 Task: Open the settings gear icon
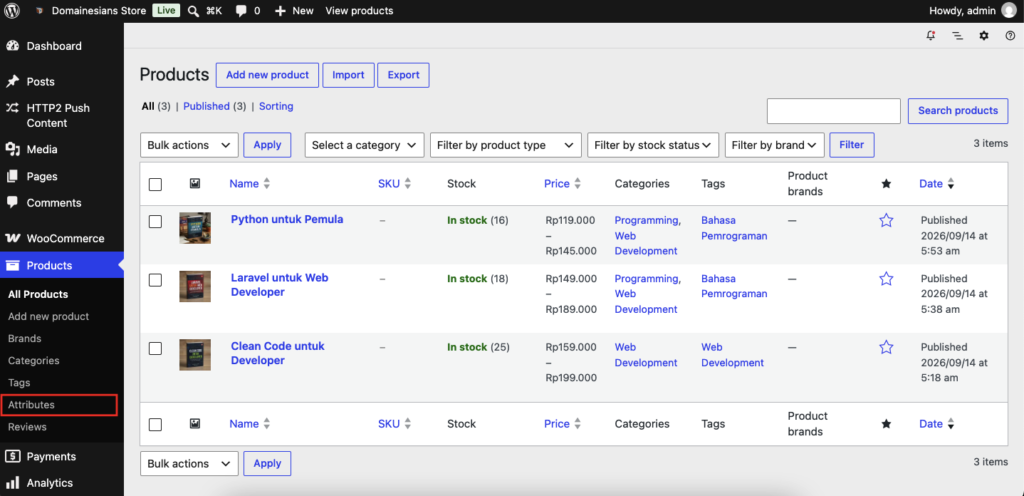[984, 36]
